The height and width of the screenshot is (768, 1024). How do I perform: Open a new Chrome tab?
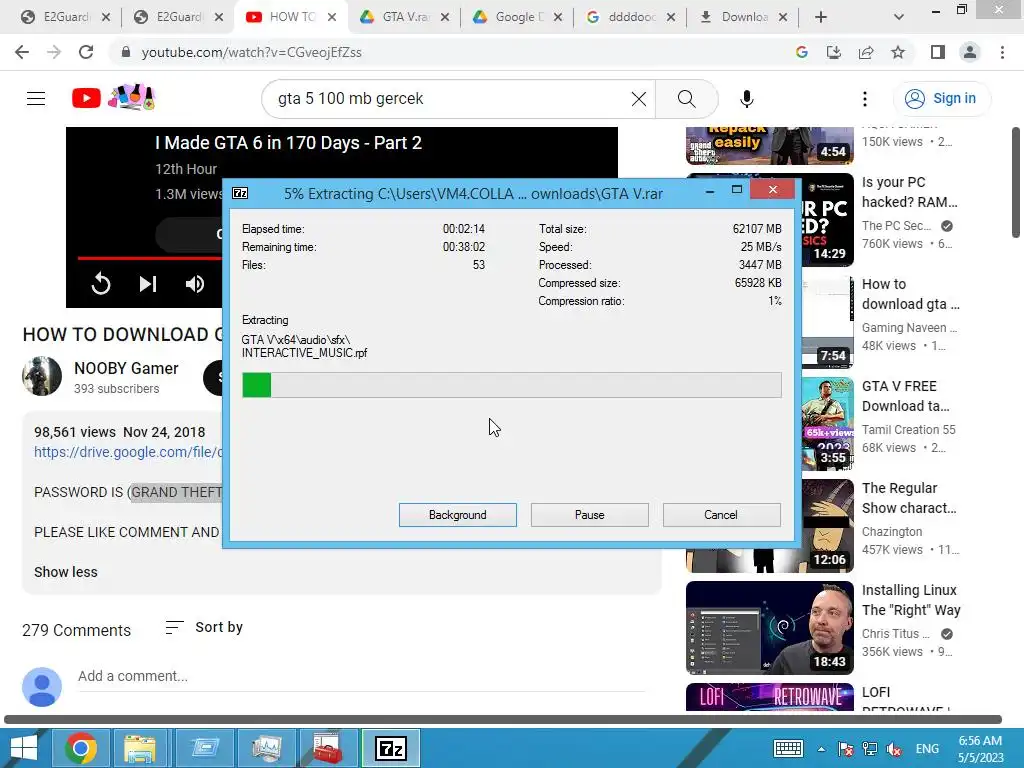(821, 17)
